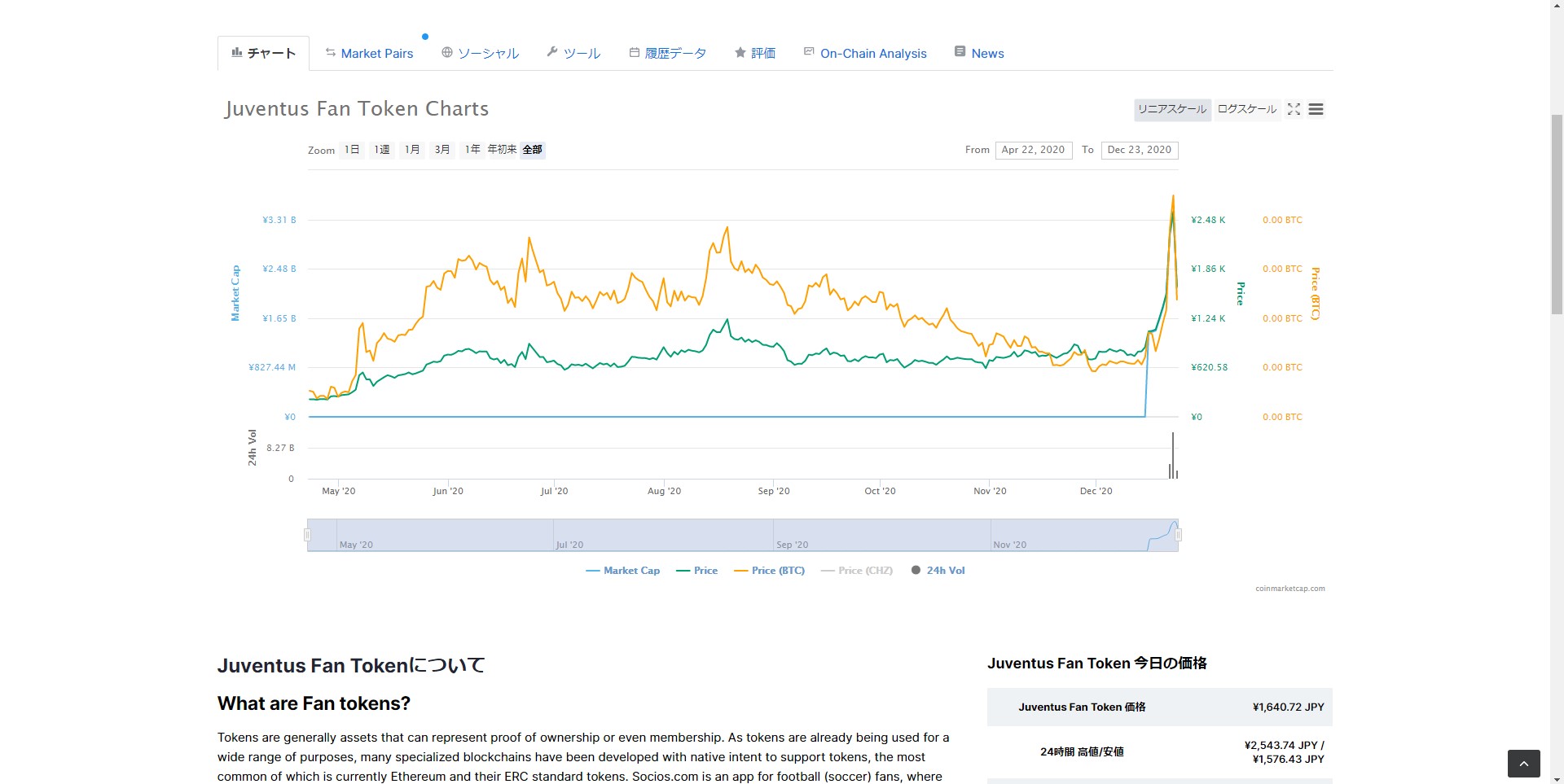Click the To date field

pyautogui.click(x=1139, y=150)
